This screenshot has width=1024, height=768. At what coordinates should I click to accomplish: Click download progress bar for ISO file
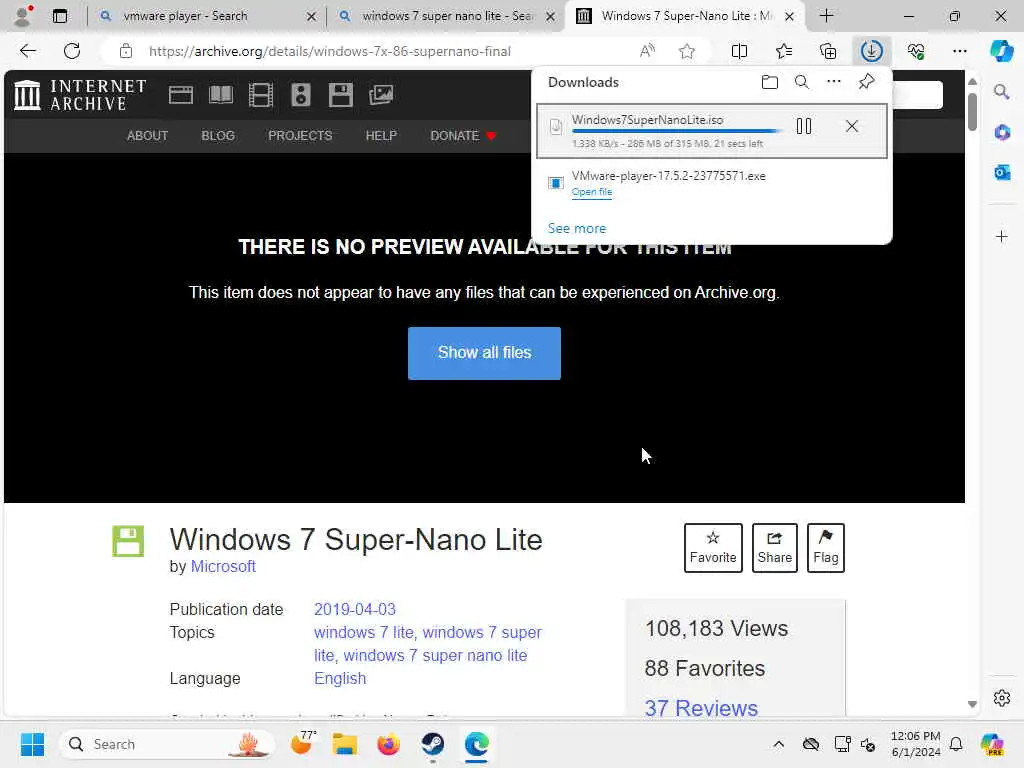click(676, 131)
